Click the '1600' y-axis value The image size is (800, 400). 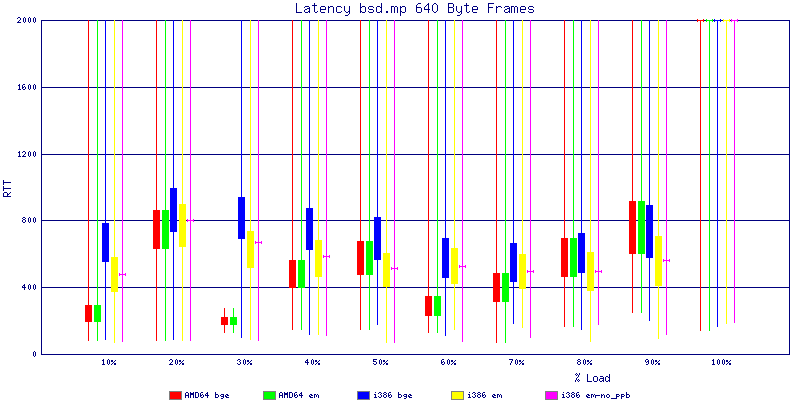coord(28,87)
